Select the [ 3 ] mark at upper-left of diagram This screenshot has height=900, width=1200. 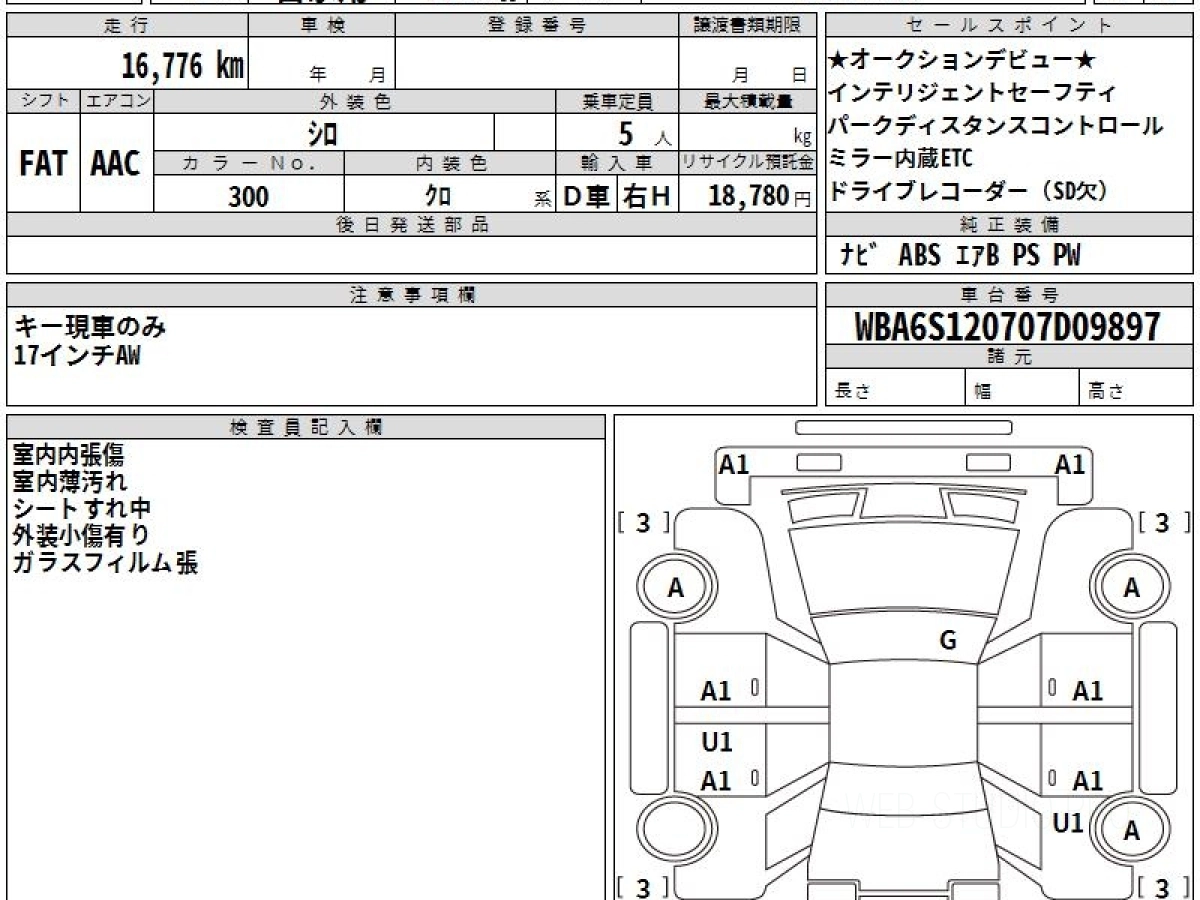[644, 522]
